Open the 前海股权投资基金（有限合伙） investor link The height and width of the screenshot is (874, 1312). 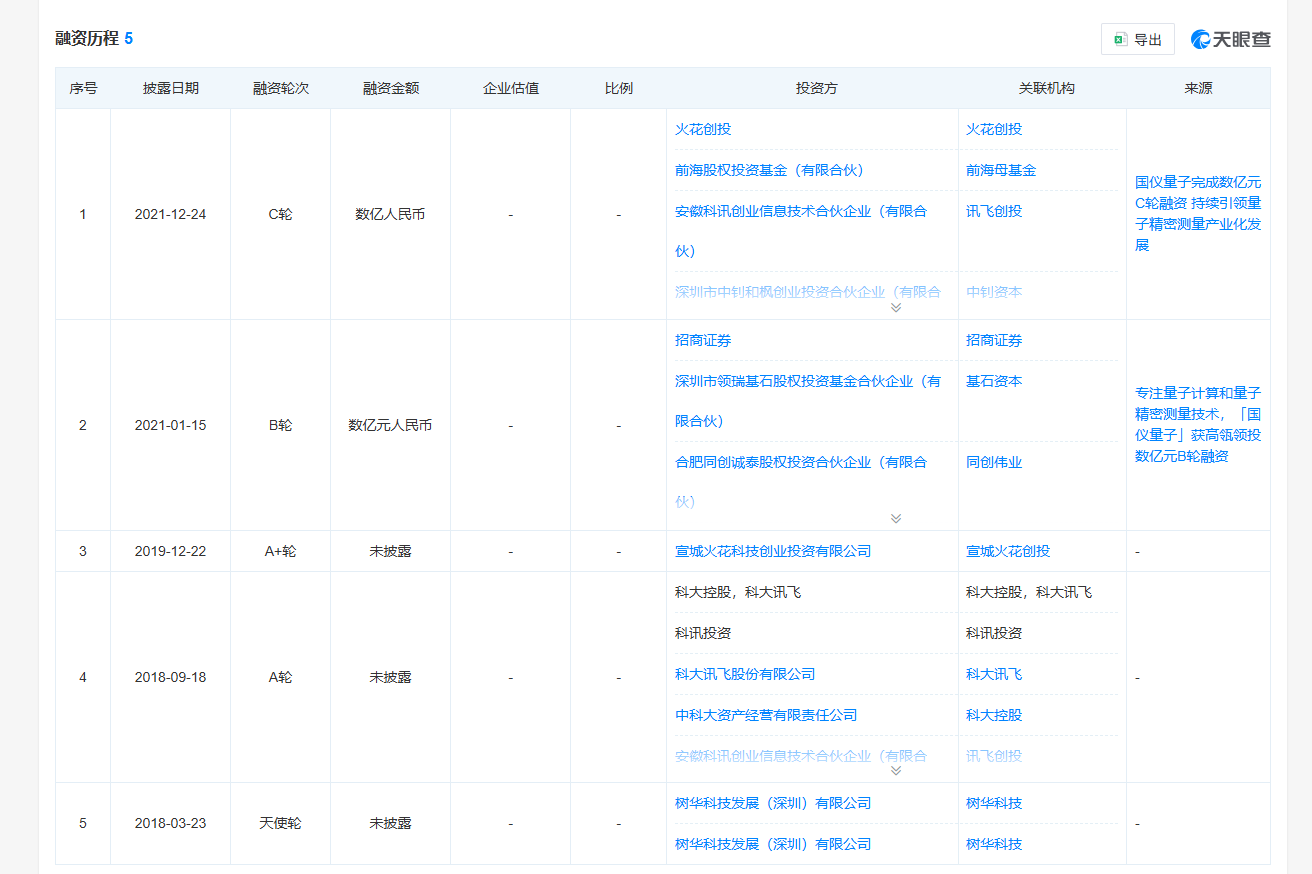769,170
